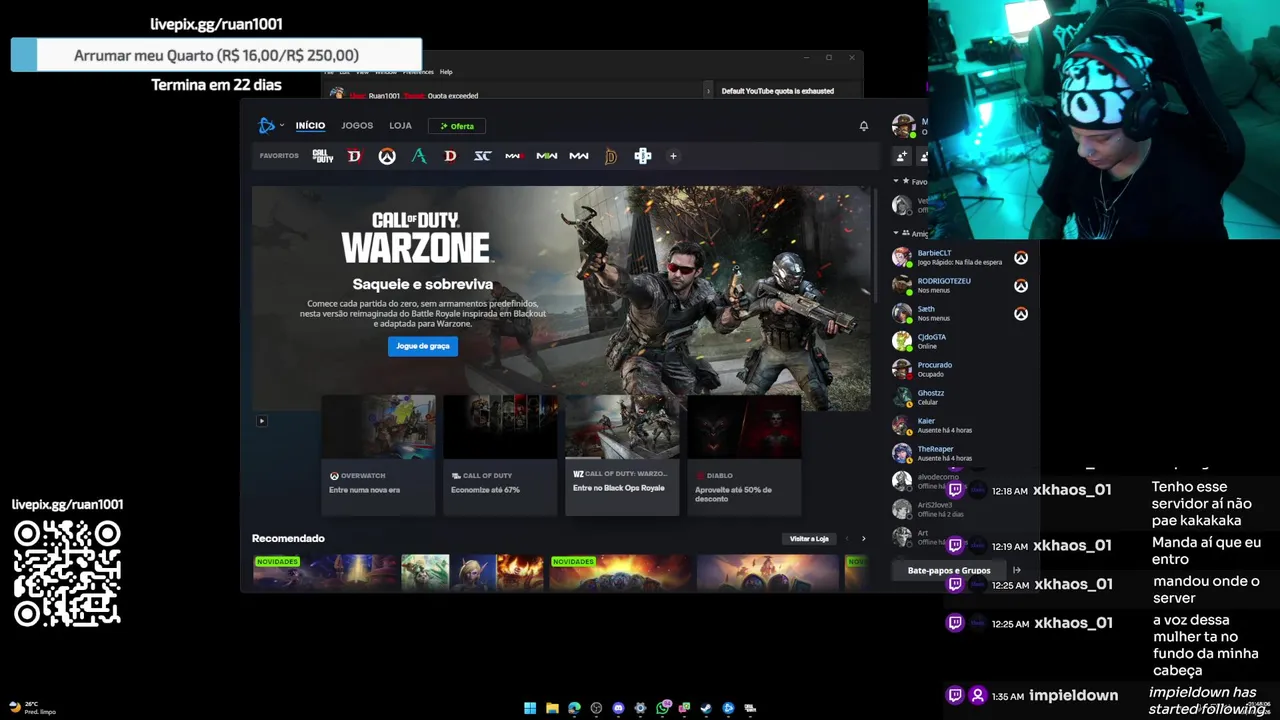Open OBS Studio from the taskbar
Image resolution: width=1280 pixels, height=720 pixels.
coord(596,708)
